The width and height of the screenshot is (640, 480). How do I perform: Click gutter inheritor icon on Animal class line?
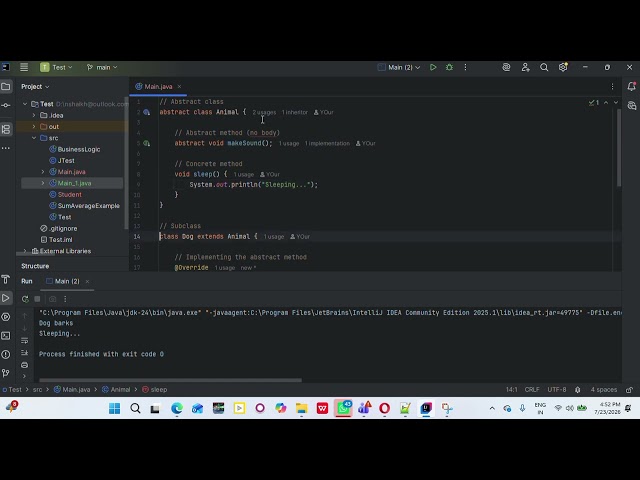tap(147, 112)
